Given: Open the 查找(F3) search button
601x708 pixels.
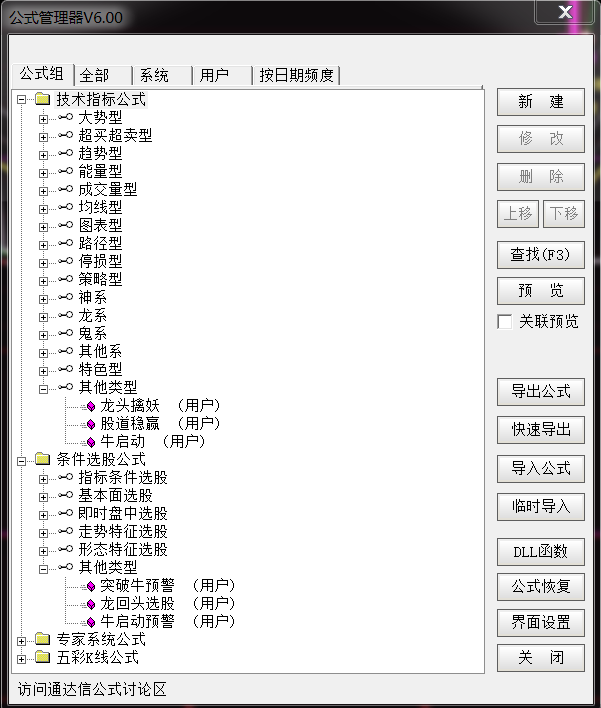Looking at the screenshot, I should click(540, 254).
